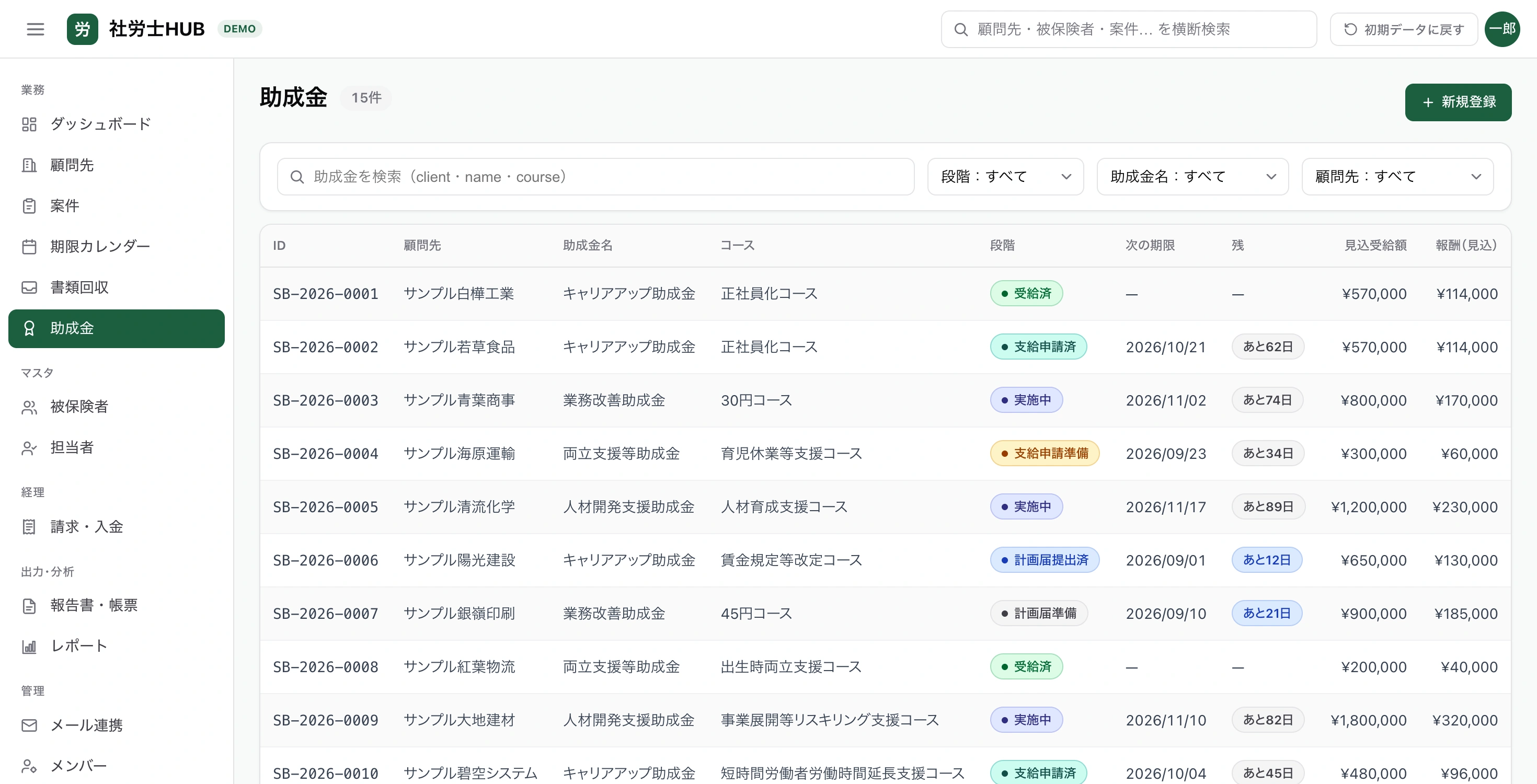Click the 案件 clipboard icon
1537x784 pixels.
[x=29, y=206]
